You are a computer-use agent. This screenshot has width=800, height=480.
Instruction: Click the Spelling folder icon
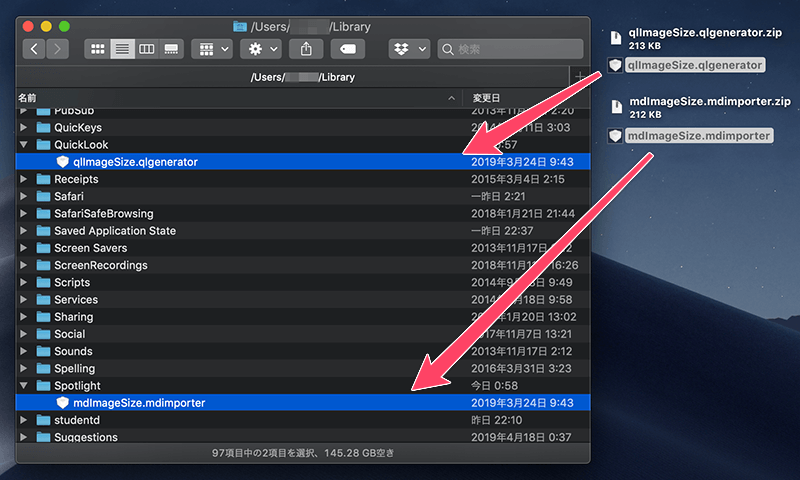(43, 368)
